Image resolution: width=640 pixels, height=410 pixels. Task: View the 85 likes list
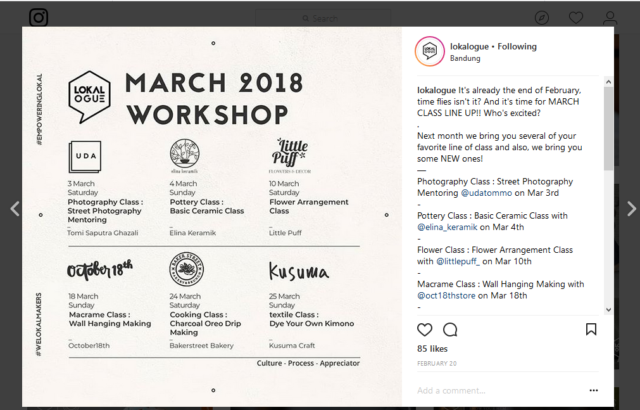432,349
